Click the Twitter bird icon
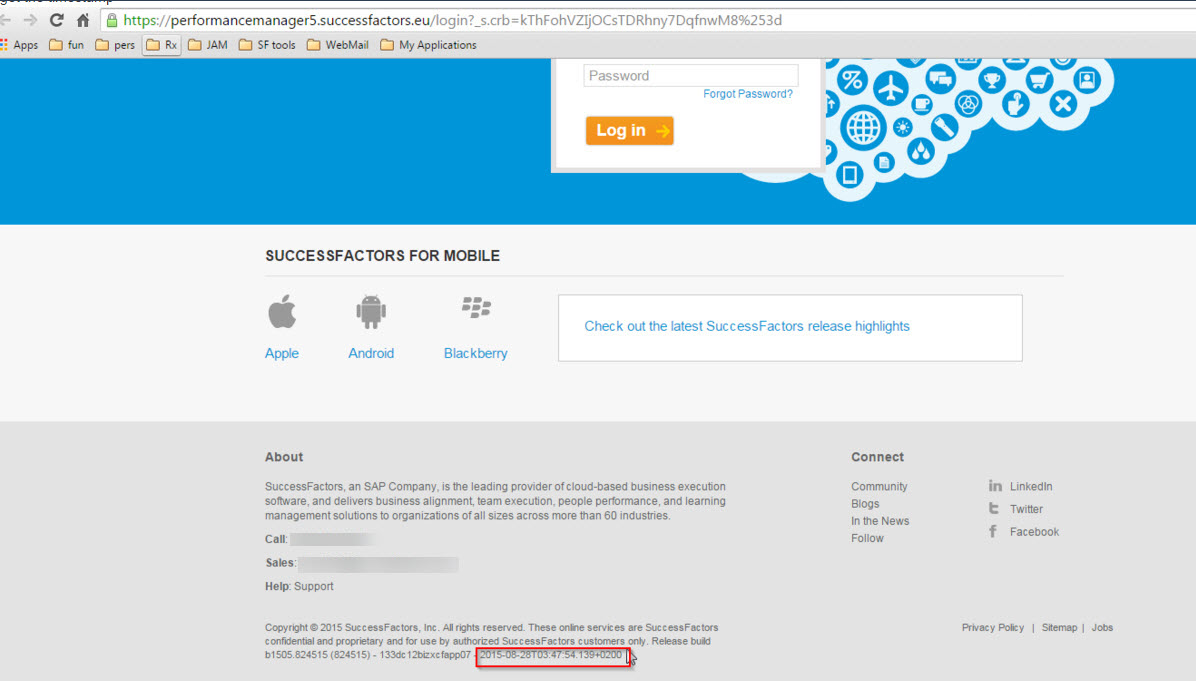The image size is (1196, 681). tap(994, 509)
